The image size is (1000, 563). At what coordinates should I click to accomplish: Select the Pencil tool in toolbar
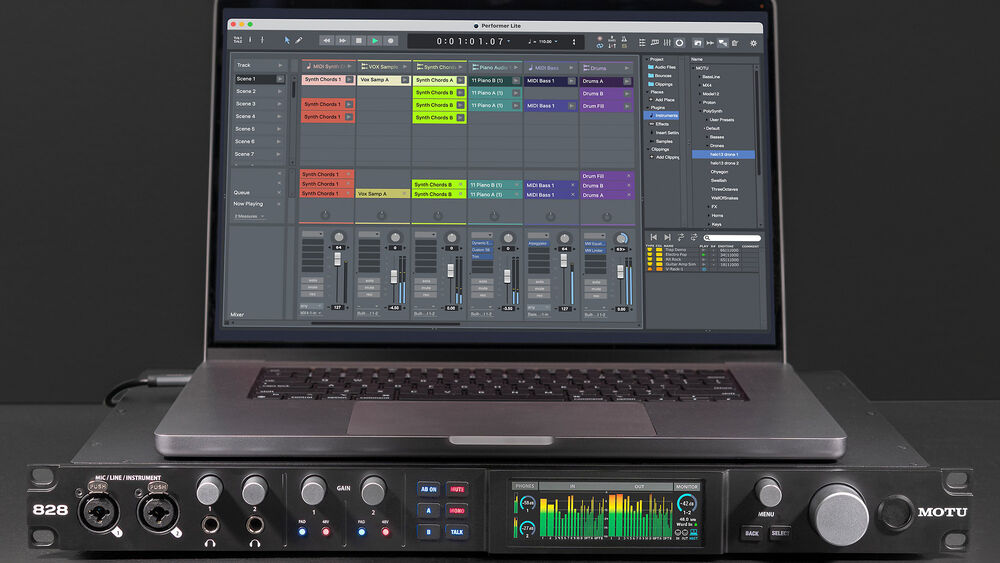(x=299, y=41)
